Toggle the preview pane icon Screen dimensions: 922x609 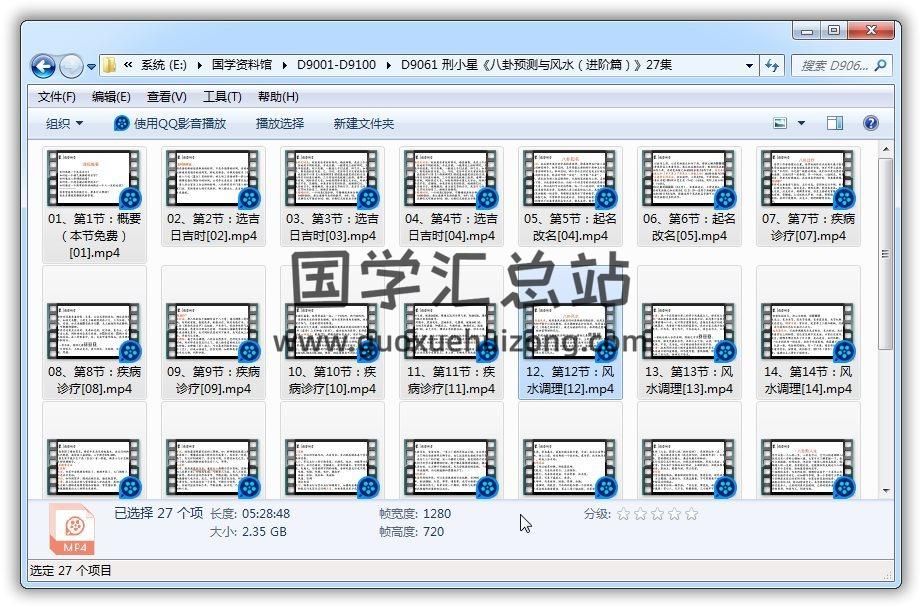(835, 123)
